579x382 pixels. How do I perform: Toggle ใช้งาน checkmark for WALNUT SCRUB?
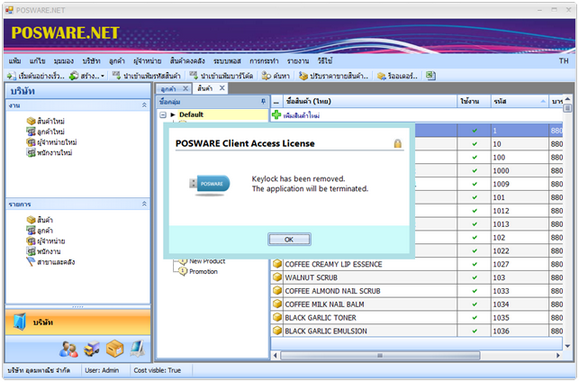coord(474,277)
